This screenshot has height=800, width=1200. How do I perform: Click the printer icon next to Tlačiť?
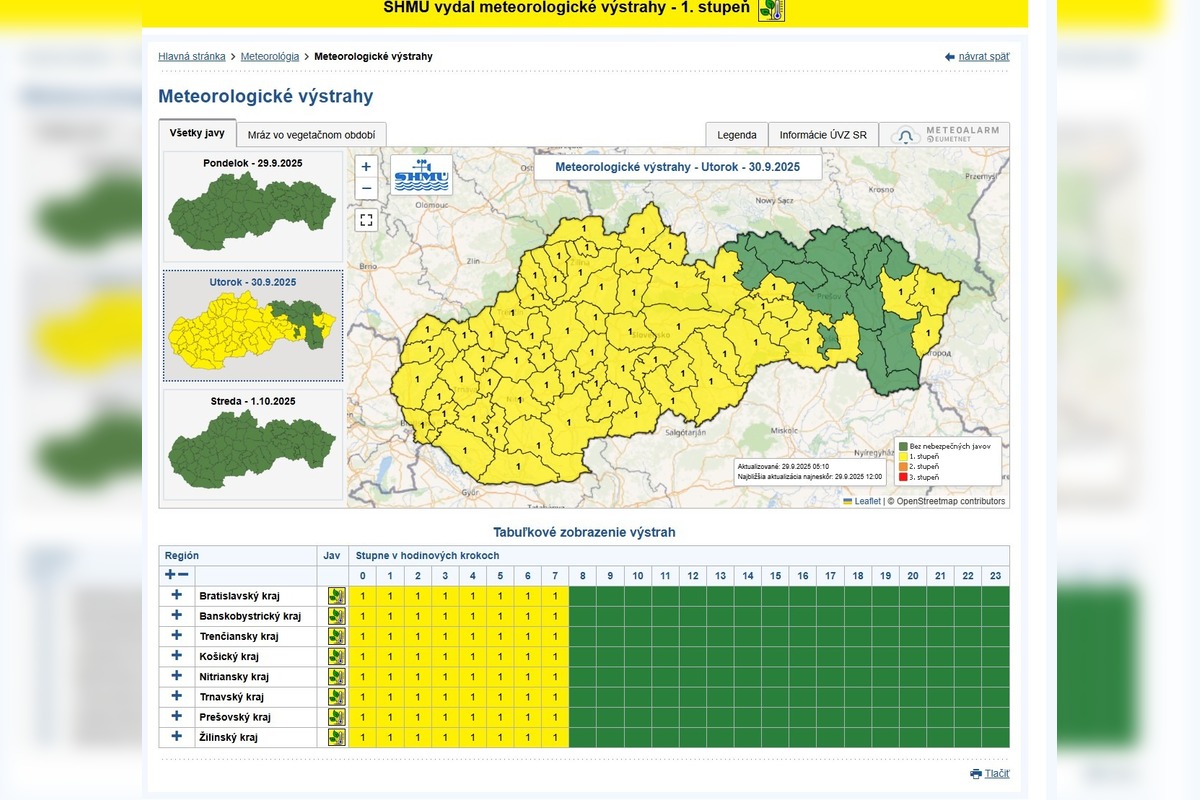point(976,774)
